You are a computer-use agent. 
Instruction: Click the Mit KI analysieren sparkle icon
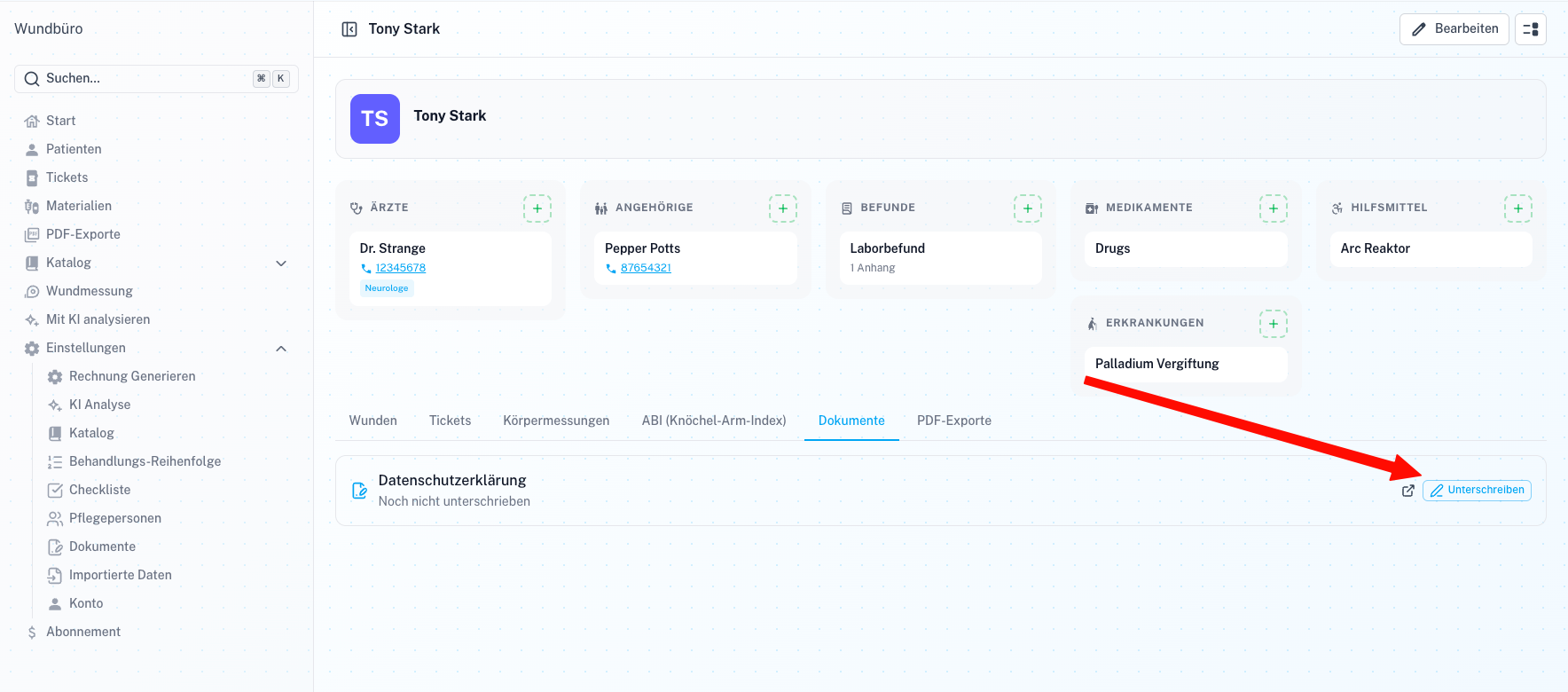coord(32,320)
